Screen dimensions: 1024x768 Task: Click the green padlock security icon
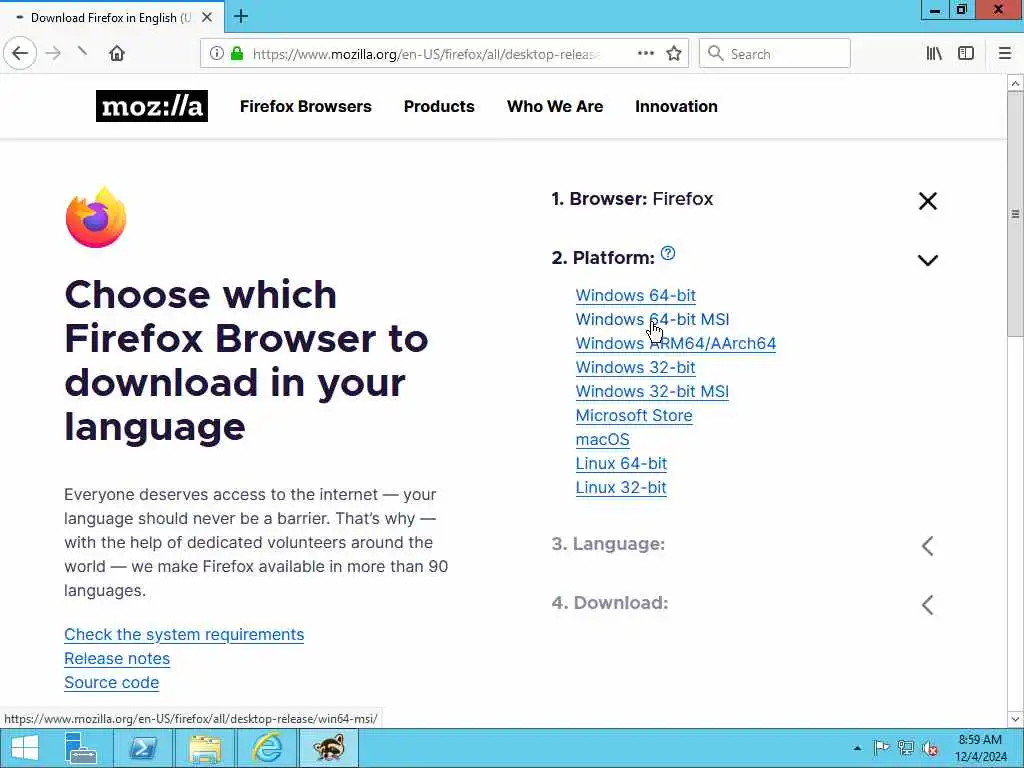coord(237,54)
